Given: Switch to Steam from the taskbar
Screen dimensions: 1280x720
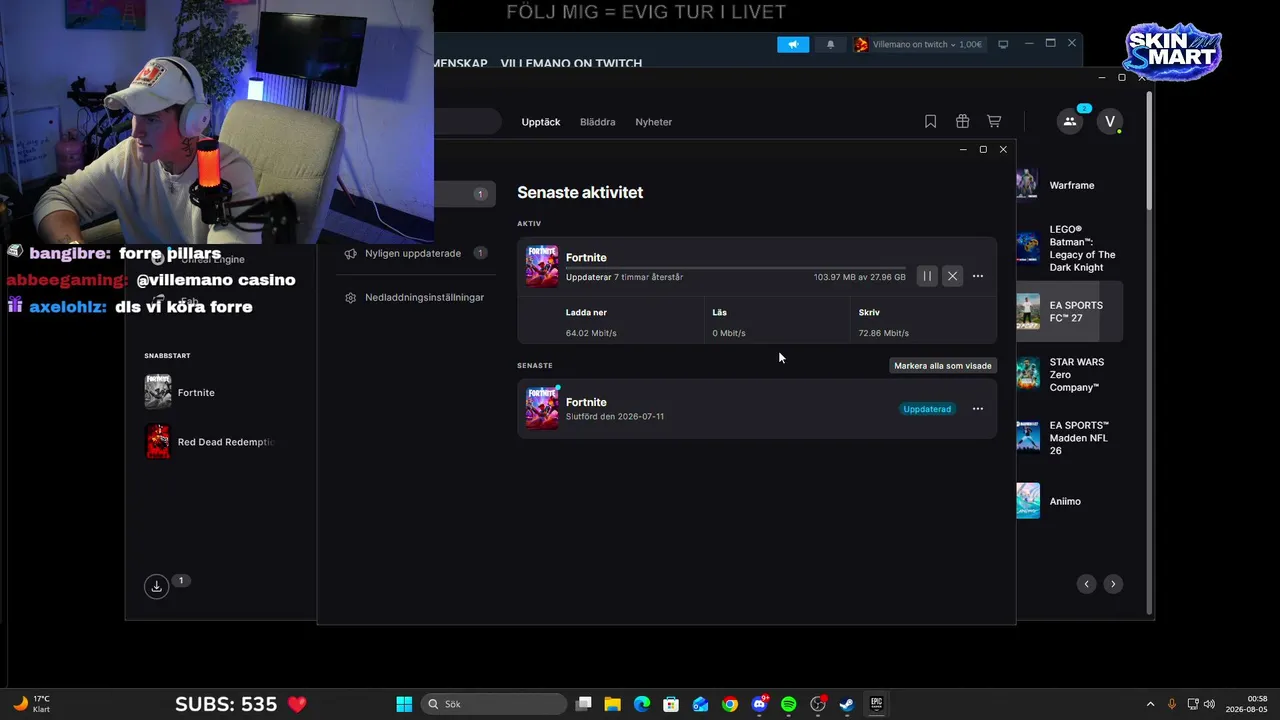Looking at the screenshot, I should (x=846, y=704).
